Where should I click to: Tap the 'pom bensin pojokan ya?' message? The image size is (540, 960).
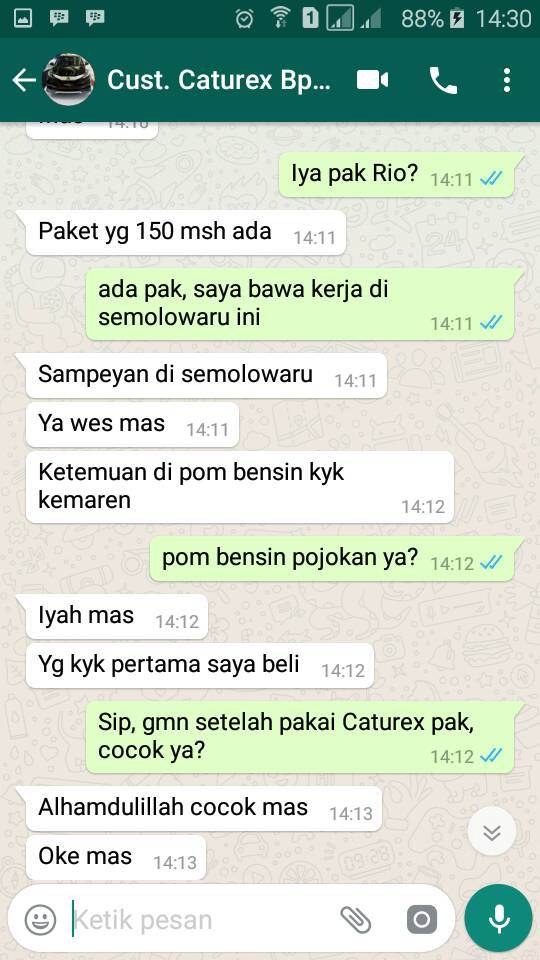pyautogui.click(x=332, y=559)
